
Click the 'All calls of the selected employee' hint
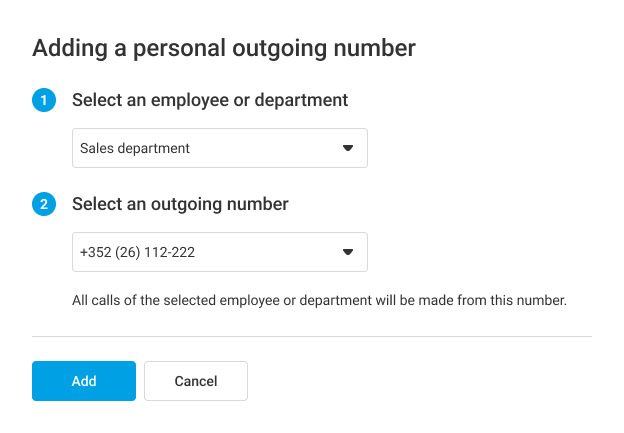(x=320, y=299)
